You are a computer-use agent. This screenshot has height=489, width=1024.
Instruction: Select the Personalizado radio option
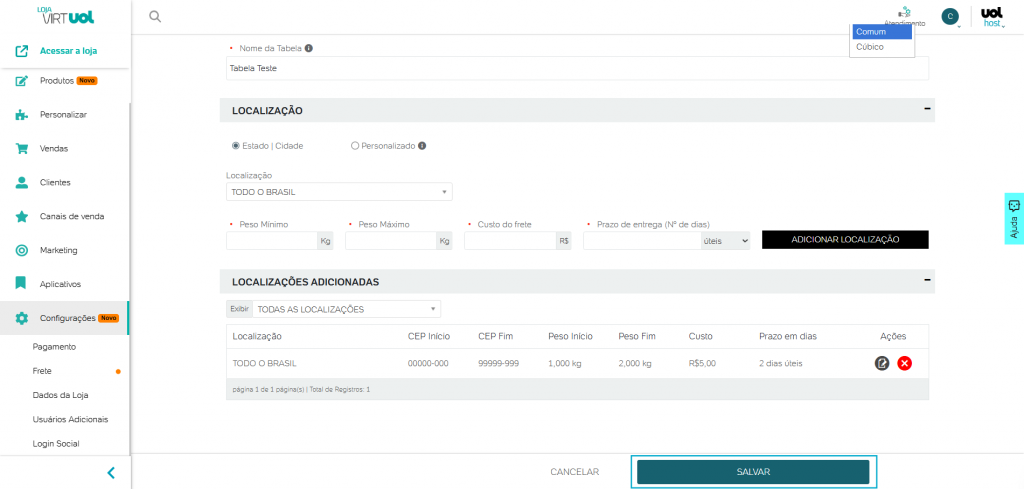click(355, 146)
